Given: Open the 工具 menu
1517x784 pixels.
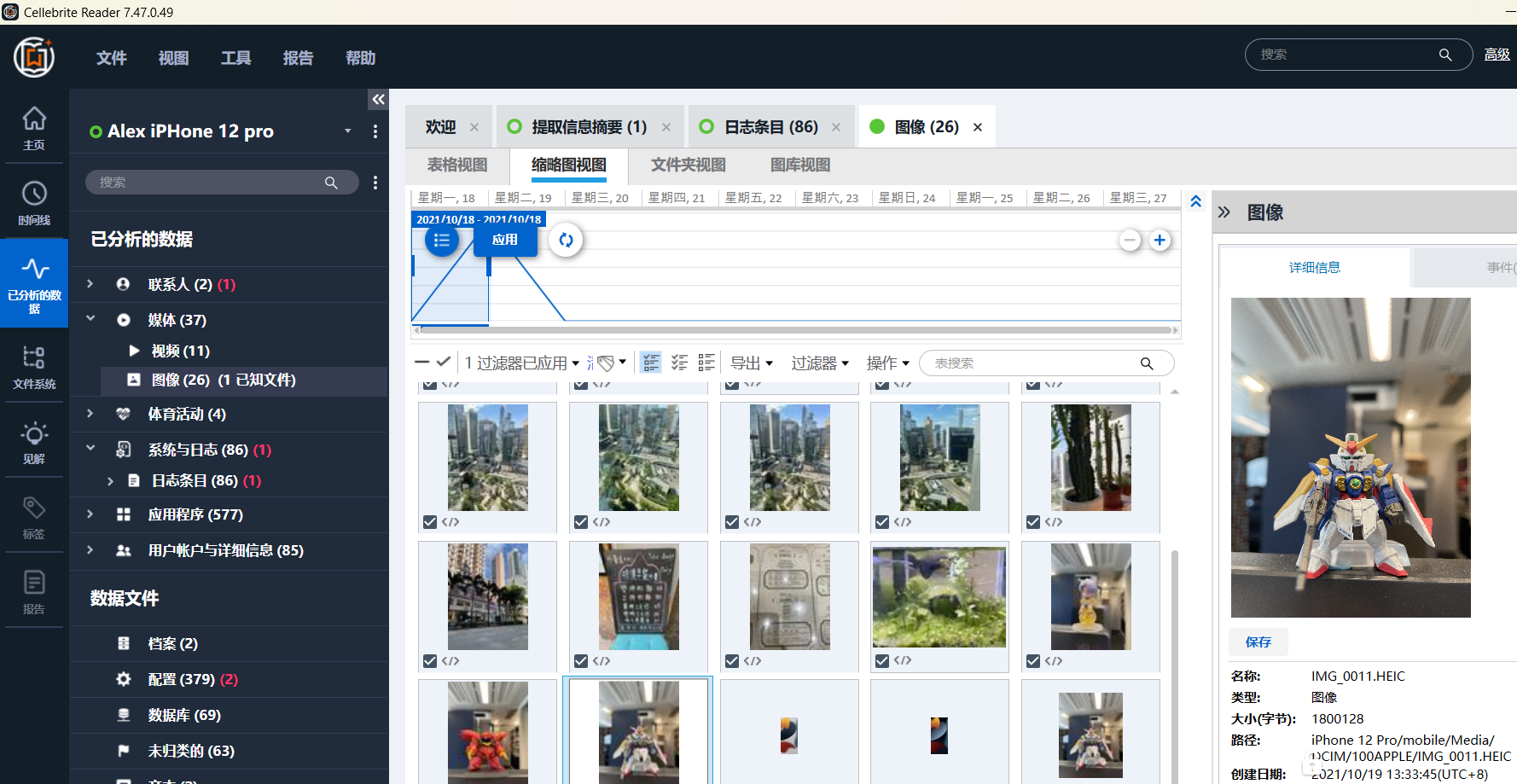Looking at the screenshot, I should point(236,58).
